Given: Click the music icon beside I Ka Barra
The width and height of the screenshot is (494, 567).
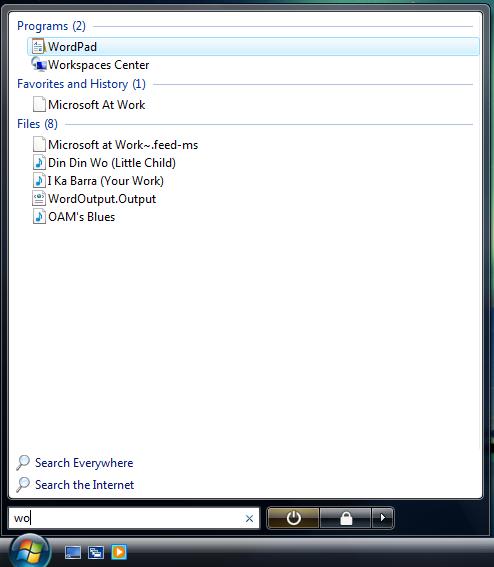Looking at the screenshot, I should click(x=39, y=180).
